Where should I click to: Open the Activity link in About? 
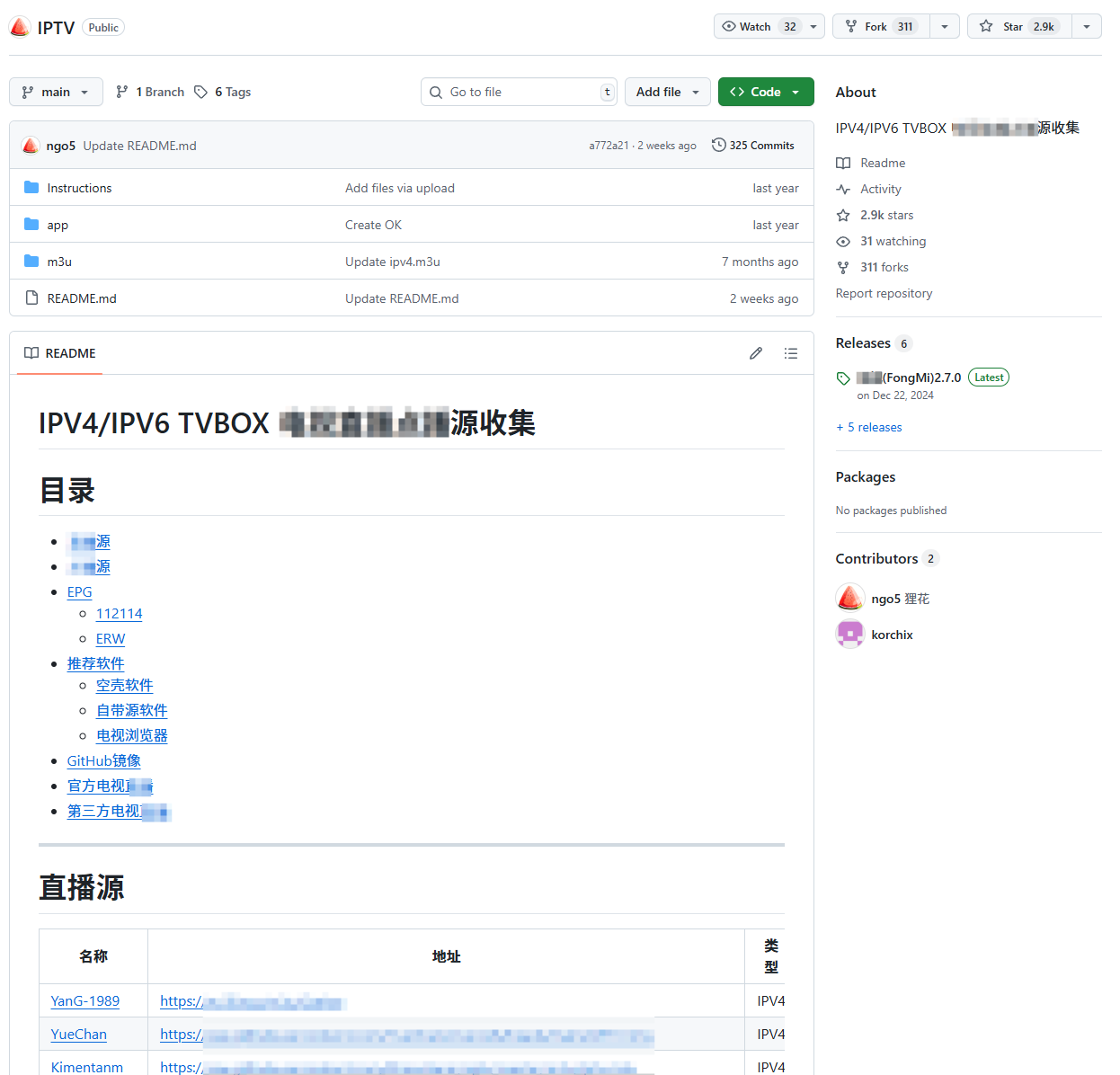click(880, 189)
